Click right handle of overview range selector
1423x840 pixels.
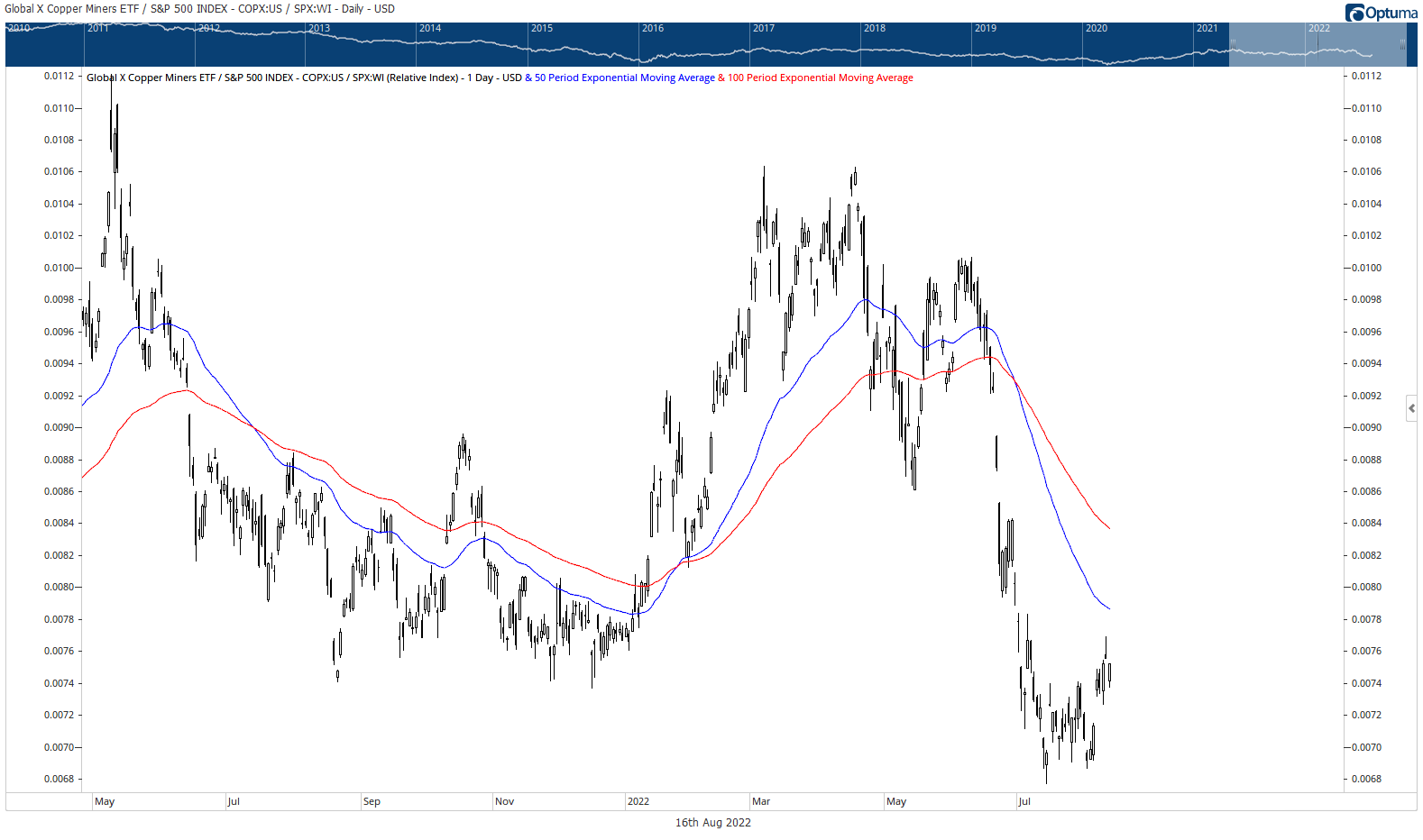pyautogui.click(x=1402, y=43)
